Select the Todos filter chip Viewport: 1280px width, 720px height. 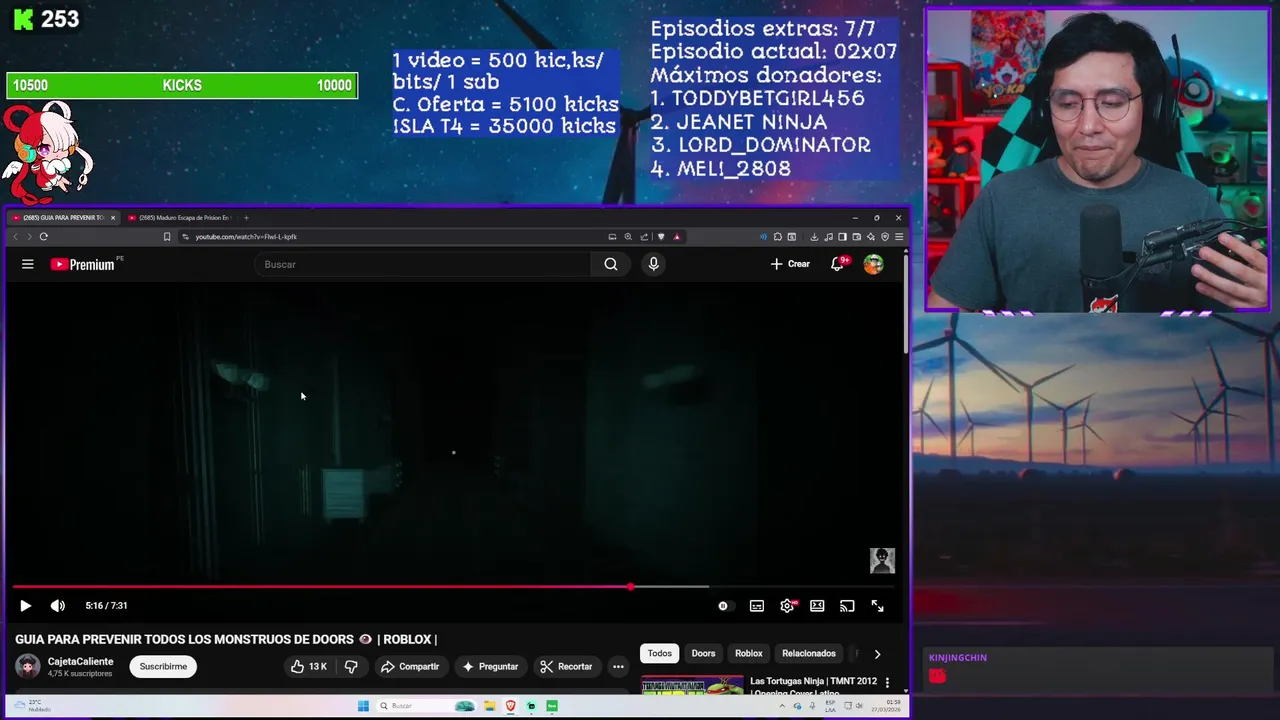[x=660, y=654]
